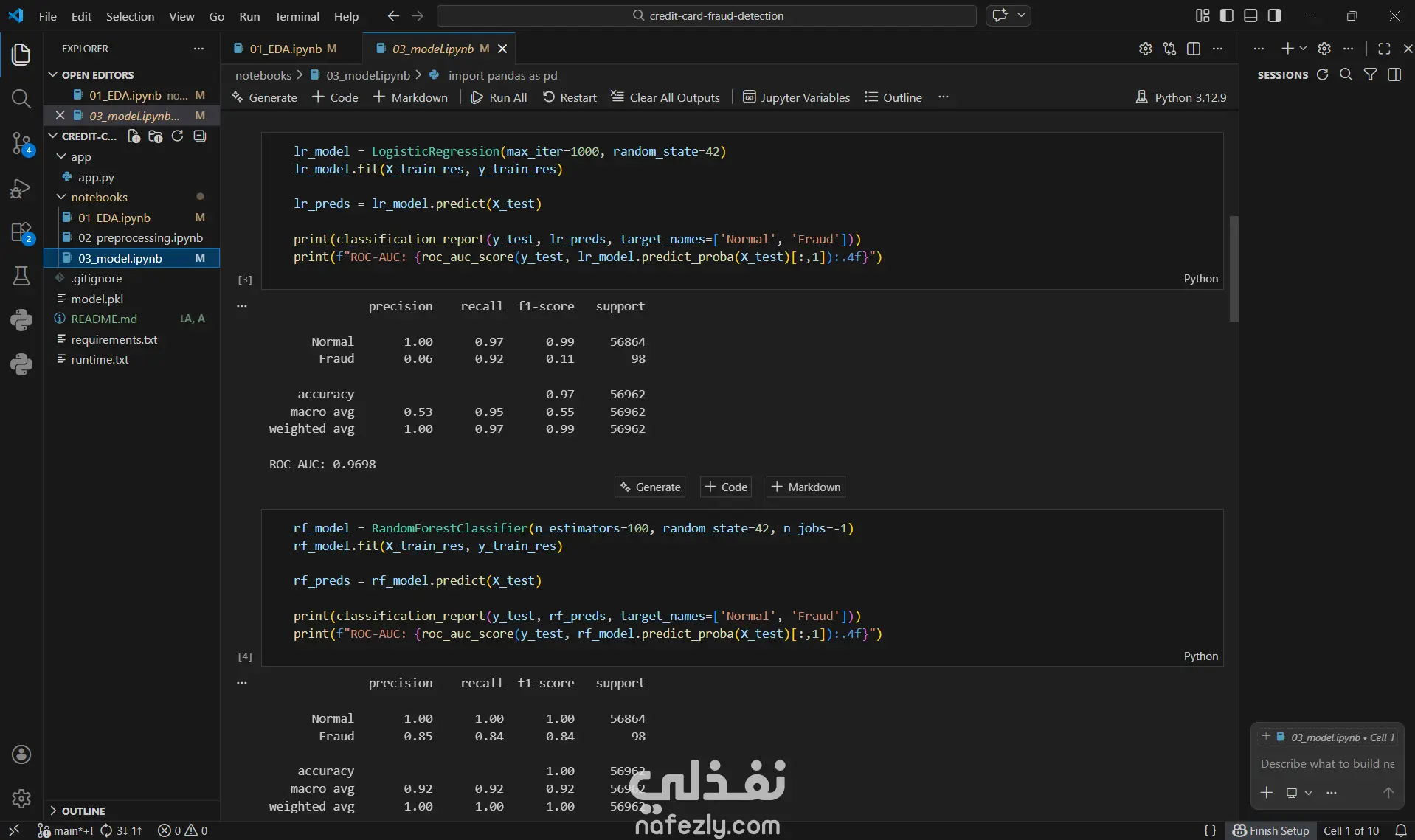Toggle the bottom panel layout button
The width and height of the screenshot is (1415, 840).
tap(1250, 15)
